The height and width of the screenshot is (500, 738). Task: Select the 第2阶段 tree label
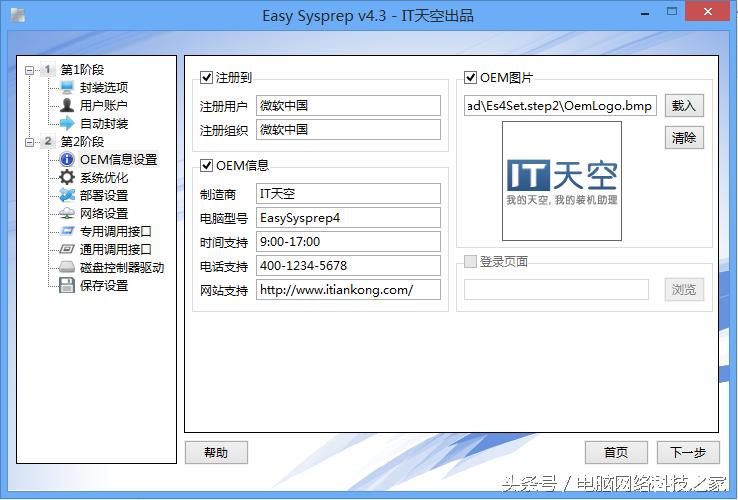click(x=82, y=141)
